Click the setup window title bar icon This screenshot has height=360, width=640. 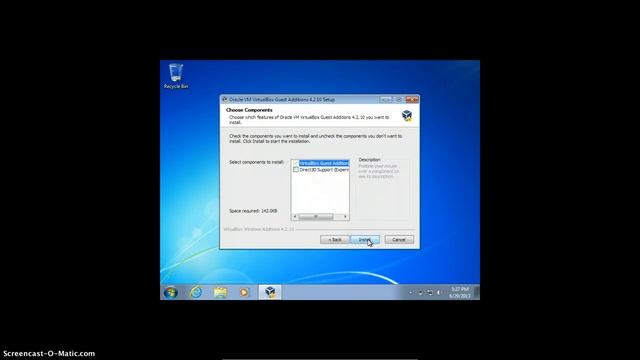224,100
